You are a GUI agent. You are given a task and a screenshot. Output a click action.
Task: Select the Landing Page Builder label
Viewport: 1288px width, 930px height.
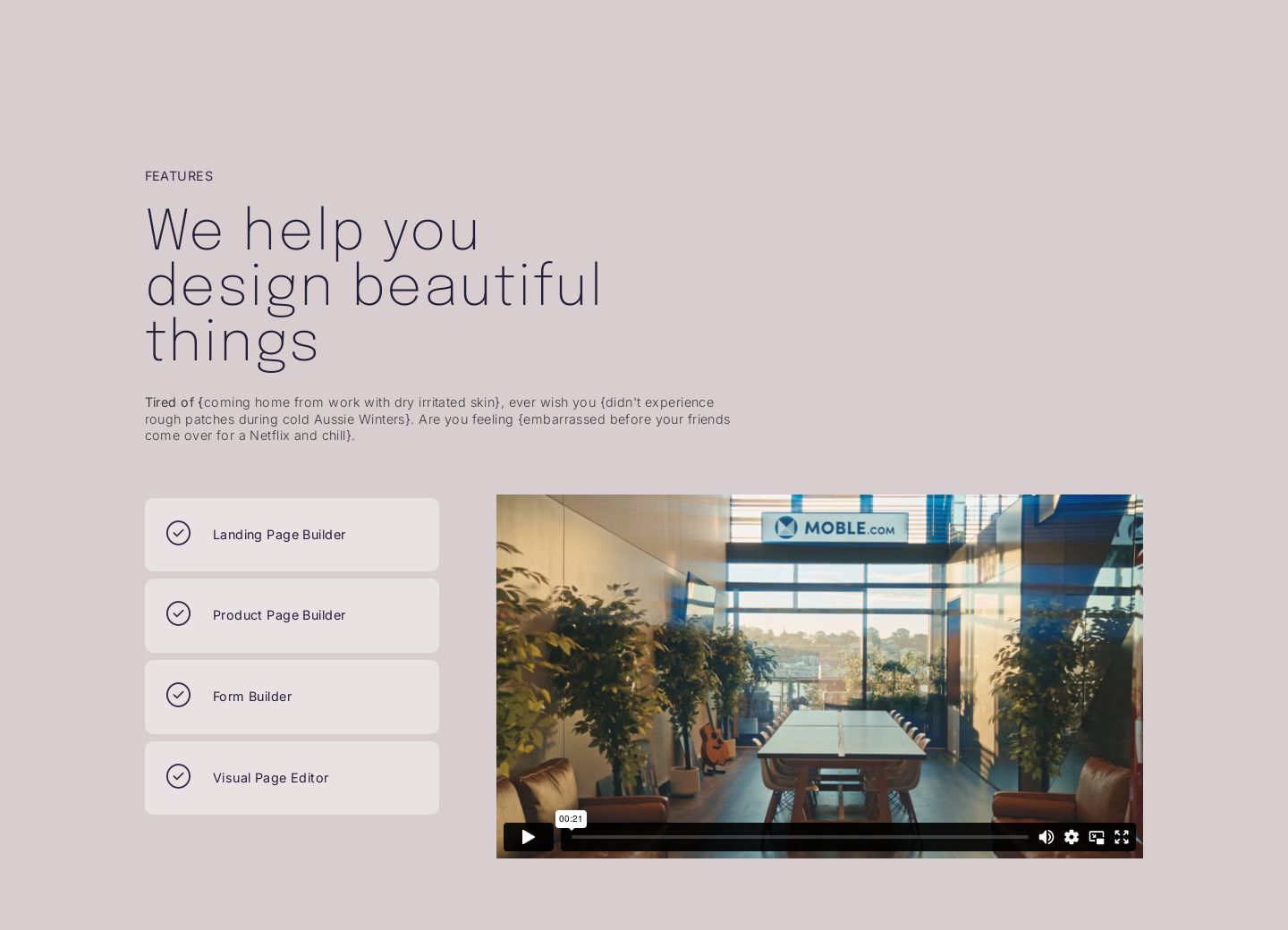tap(279, 535)
